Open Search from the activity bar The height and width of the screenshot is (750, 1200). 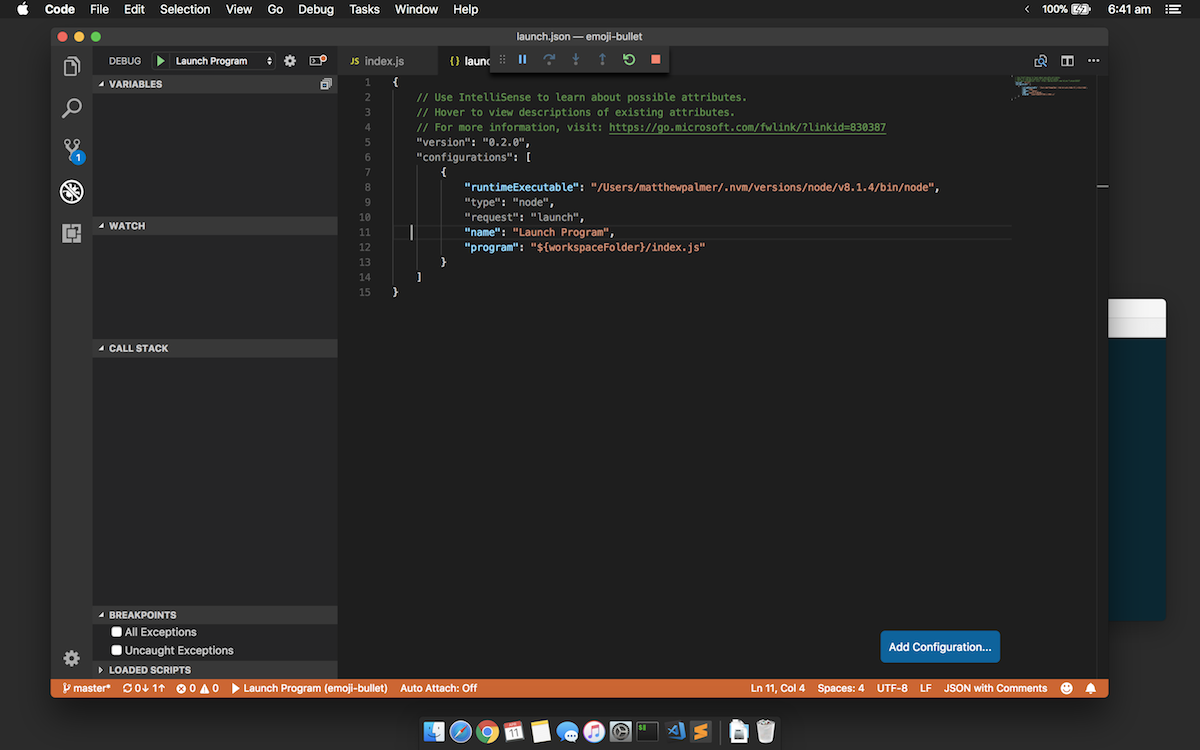[71, 107]
